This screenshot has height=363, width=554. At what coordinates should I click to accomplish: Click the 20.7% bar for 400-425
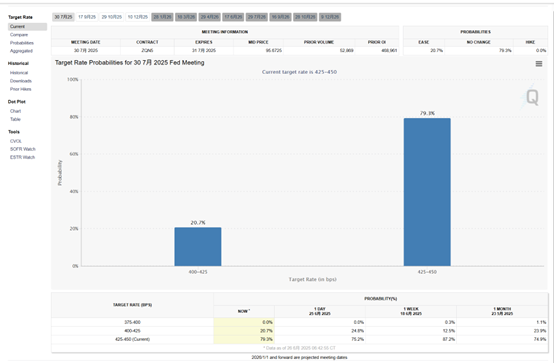tap(198, 246)
